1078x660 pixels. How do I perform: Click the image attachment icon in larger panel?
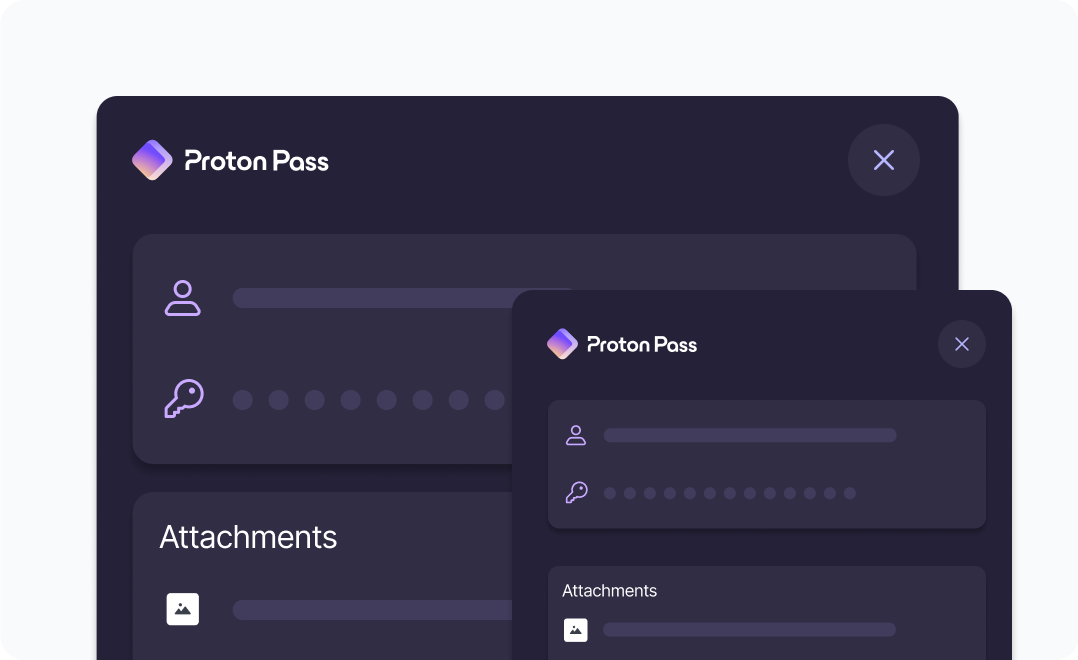click(x=183, y=609)
